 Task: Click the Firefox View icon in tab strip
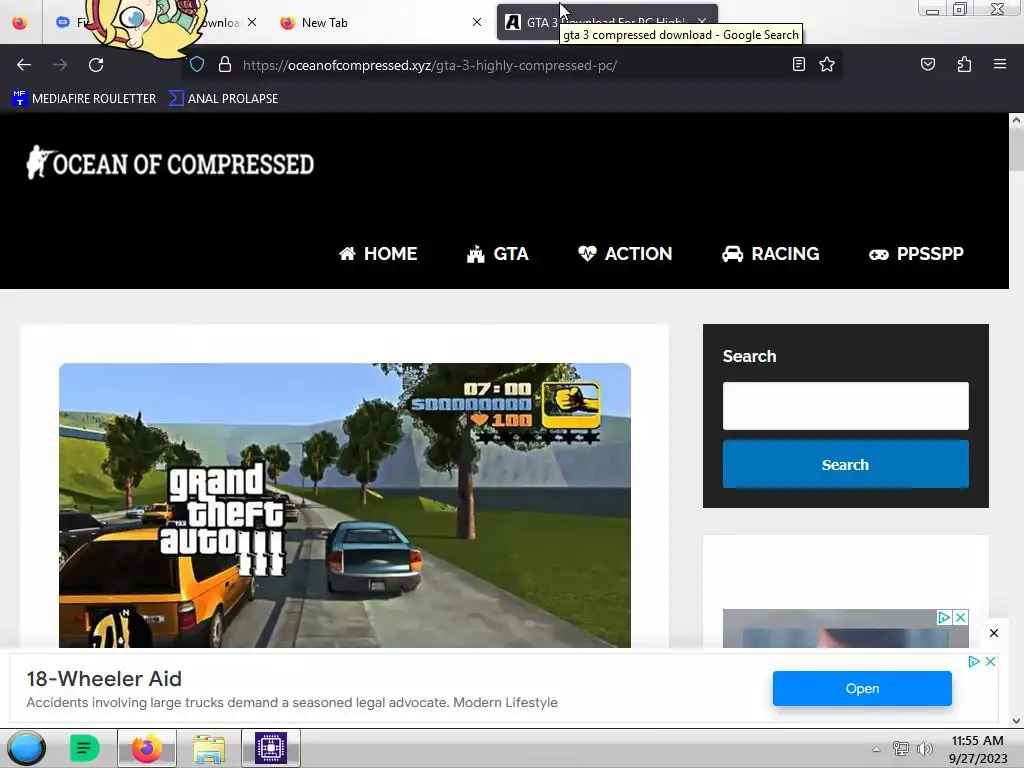[x=20, y=23]
